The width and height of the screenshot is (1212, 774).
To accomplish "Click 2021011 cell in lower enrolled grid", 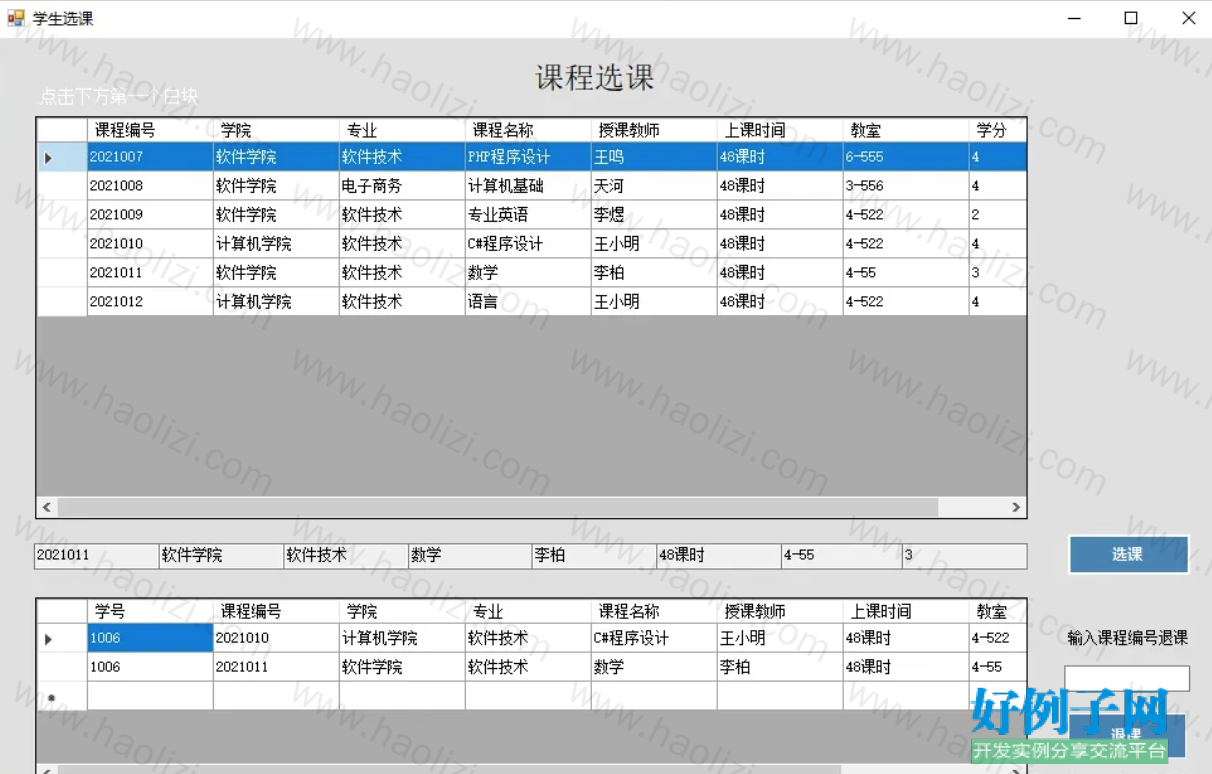I will 276,667.
